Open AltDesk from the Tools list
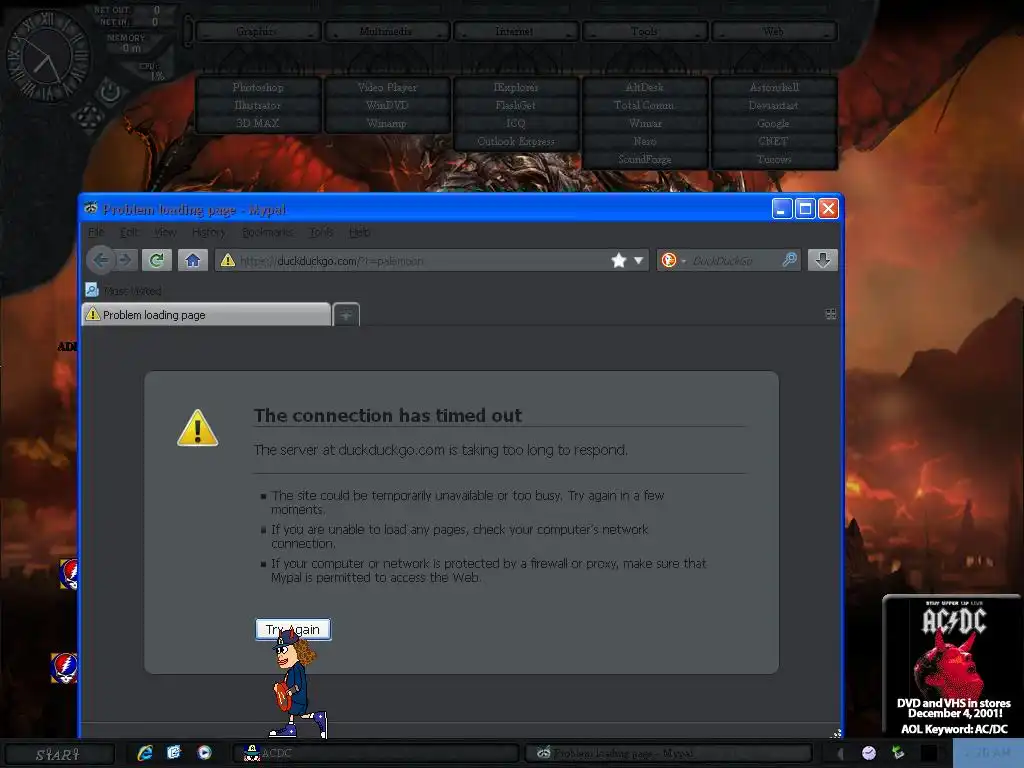Viewport: 1024px width, 768px height. coord(644,87)
